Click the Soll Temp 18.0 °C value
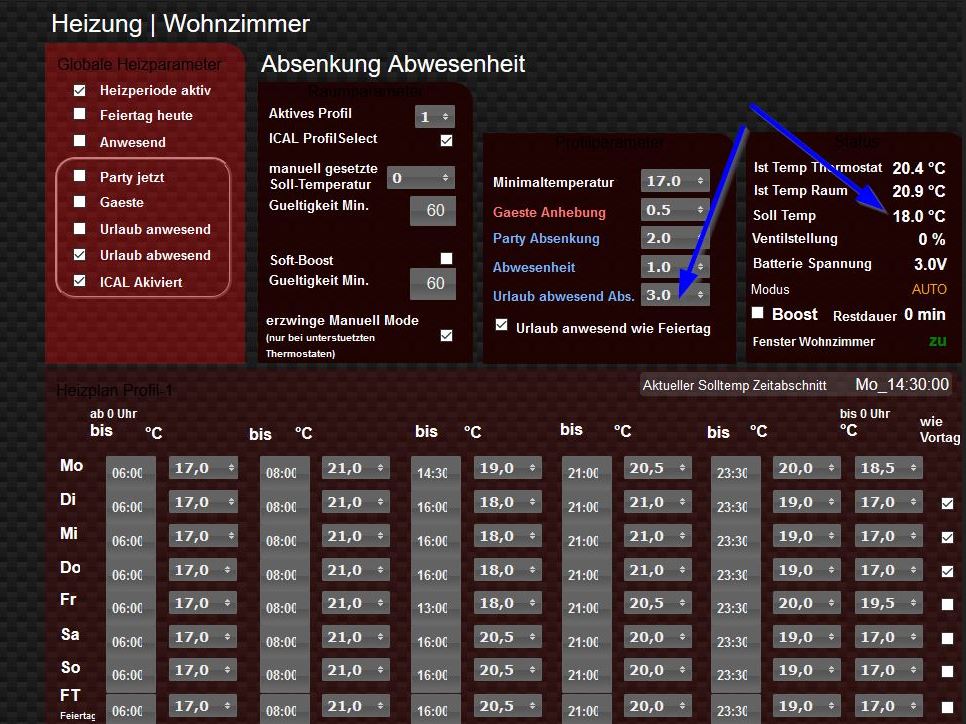Image resolution: width=966 pixels, height=724 pixels. pos(919,216)
